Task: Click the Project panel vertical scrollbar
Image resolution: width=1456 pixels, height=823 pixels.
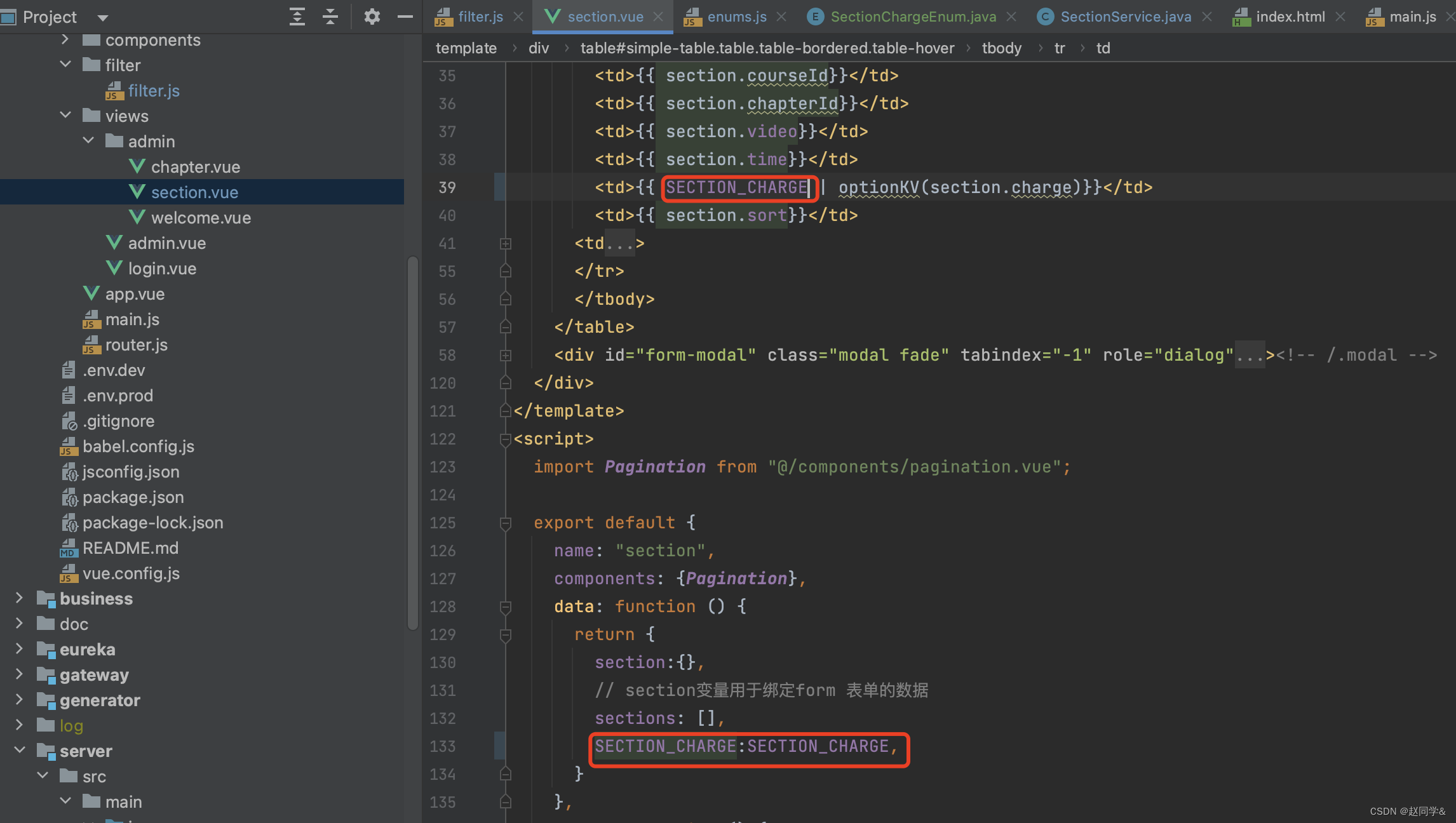Action: [x=412, y=445]
